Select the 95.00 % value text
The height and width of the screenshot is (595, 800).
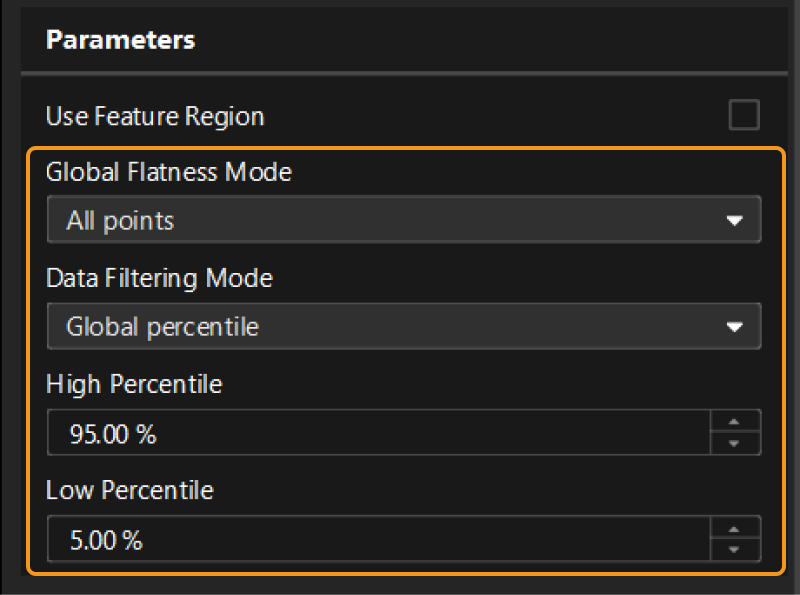[x=112, y=434]
